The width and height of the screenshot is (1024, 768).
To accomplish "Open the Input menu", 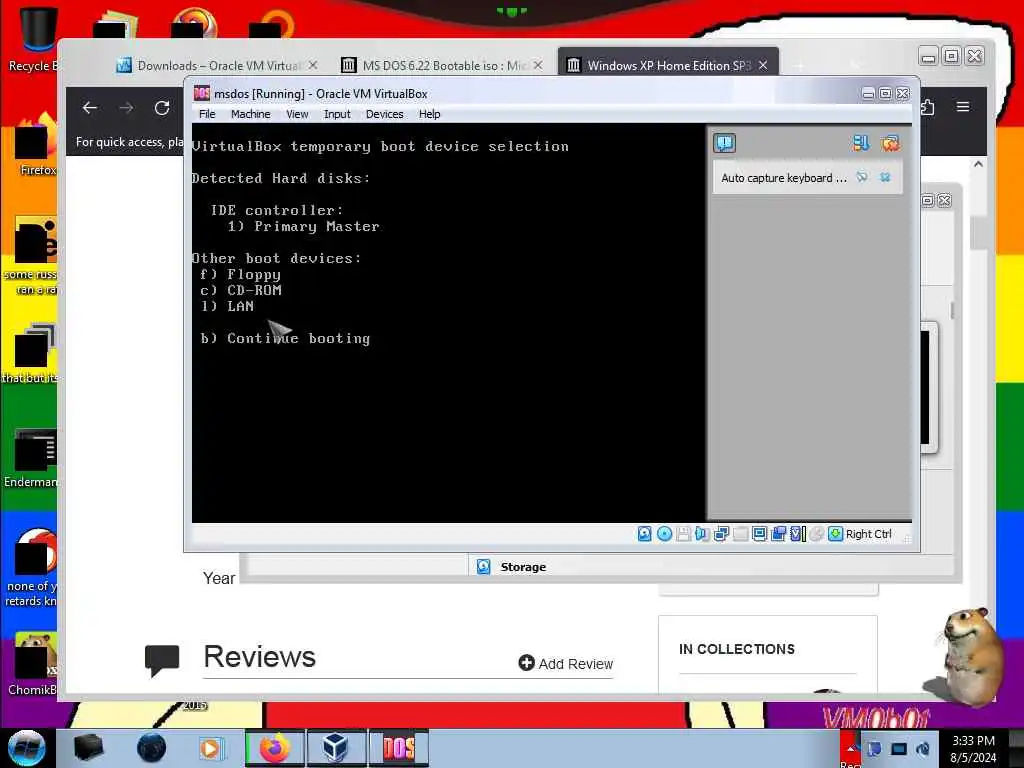I will click(x=337, y=114).
